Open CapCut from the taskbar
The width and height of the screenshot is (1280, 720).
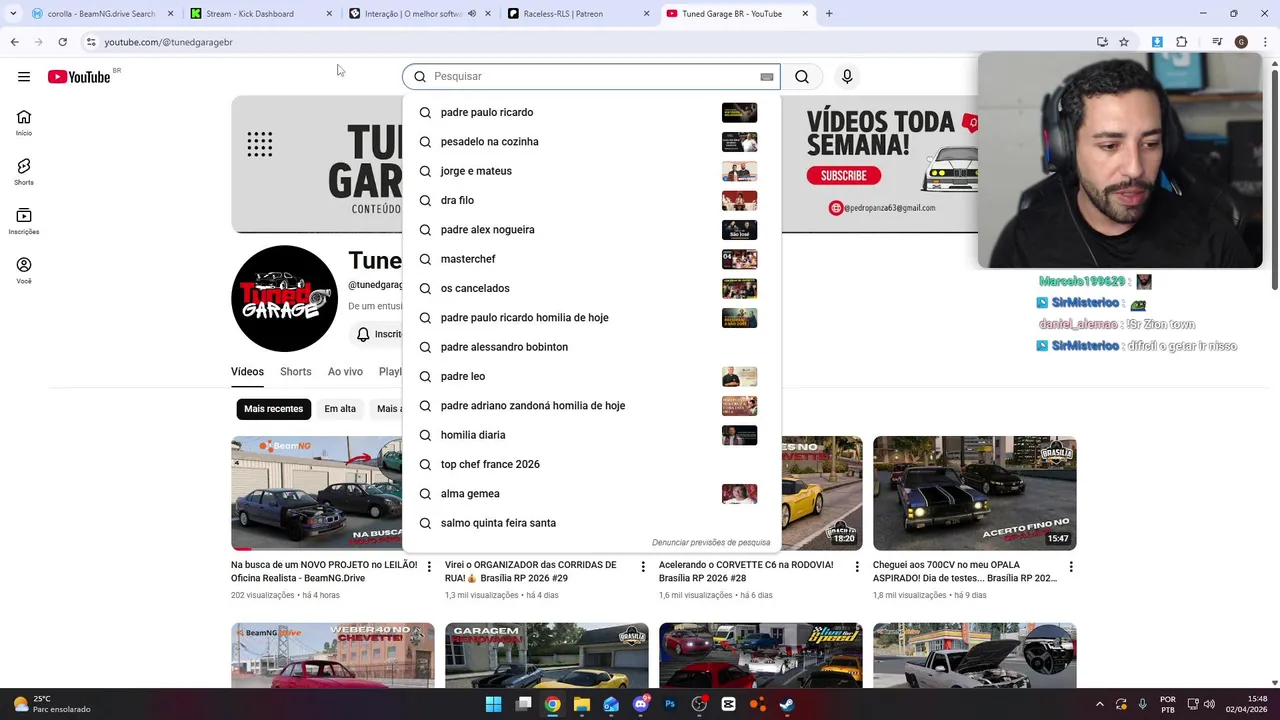point(728,704)
